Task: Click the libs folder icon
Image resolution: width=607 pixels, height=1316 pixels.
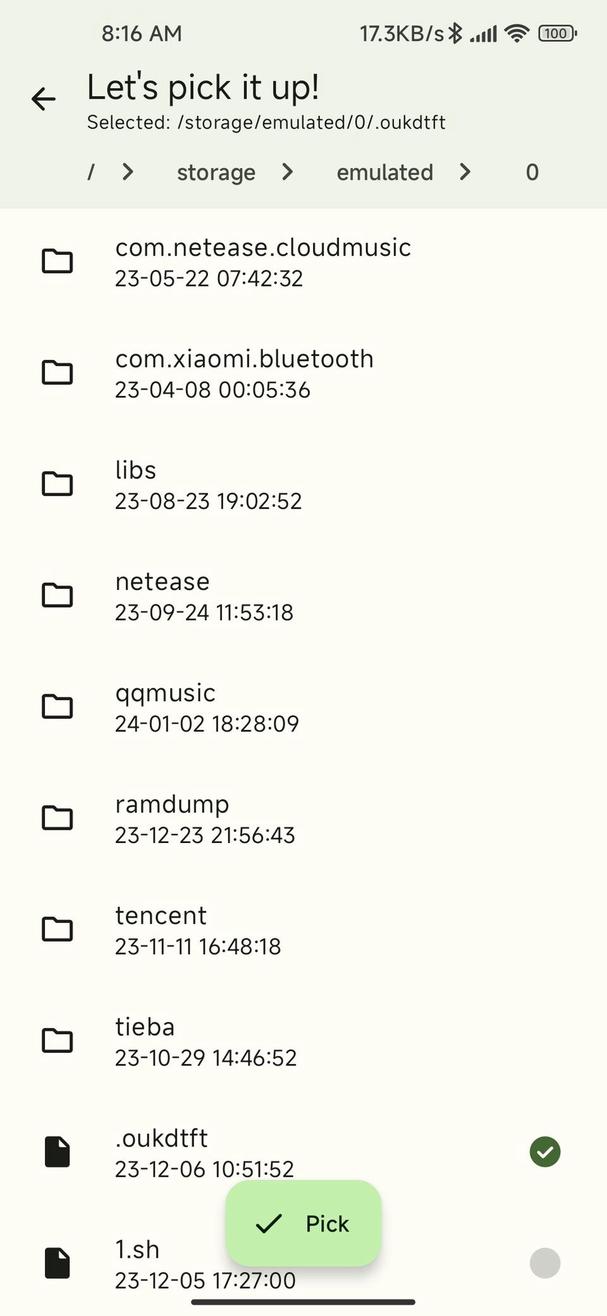Action: coord(57,484)
